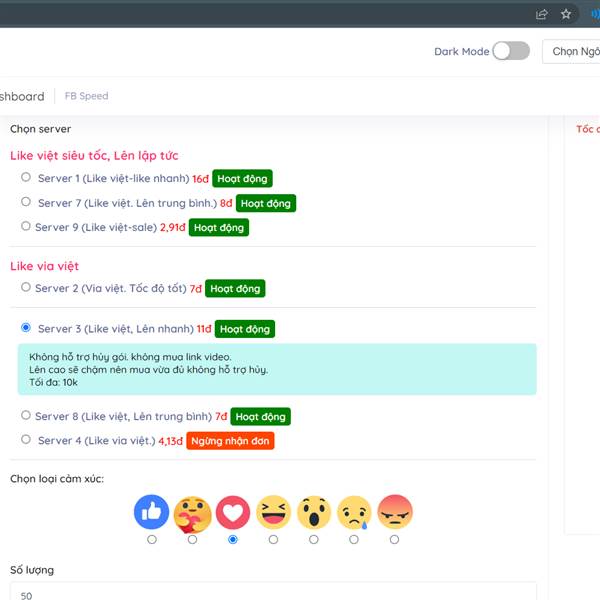Select Server 1 (Like việt-like nhanh) radio
The image size is (600, 600).
tap(26, 177)
